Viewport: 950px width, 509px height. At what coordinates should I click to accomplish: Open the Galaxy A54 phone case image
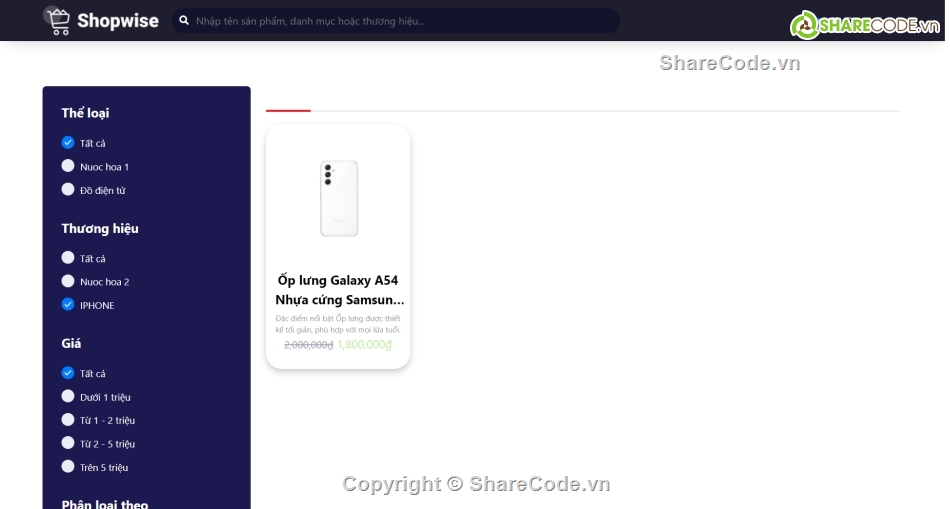[x=339, y=198]
